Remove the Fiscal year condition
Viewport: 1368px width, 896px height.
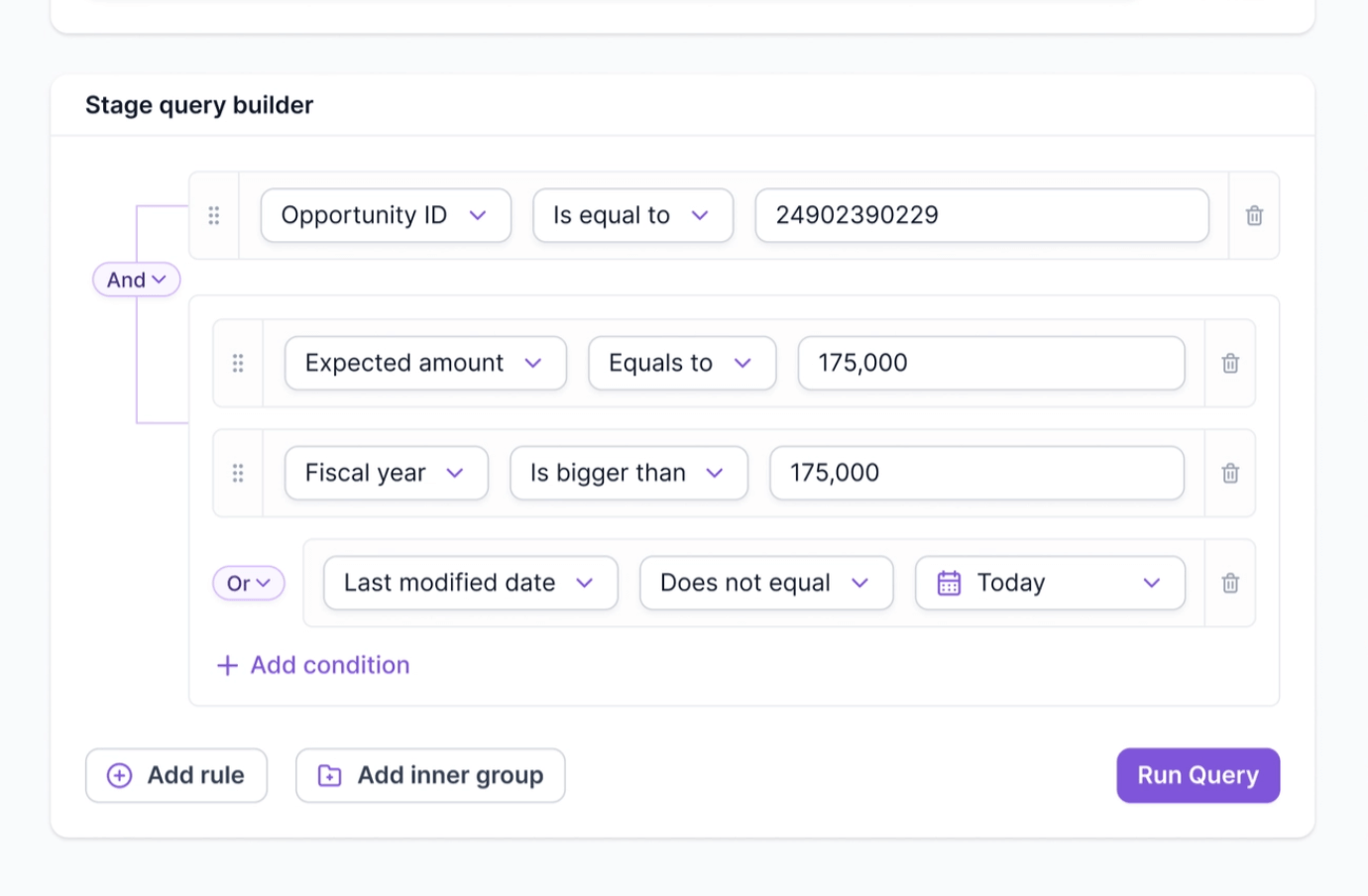(x=1230, y=473)
